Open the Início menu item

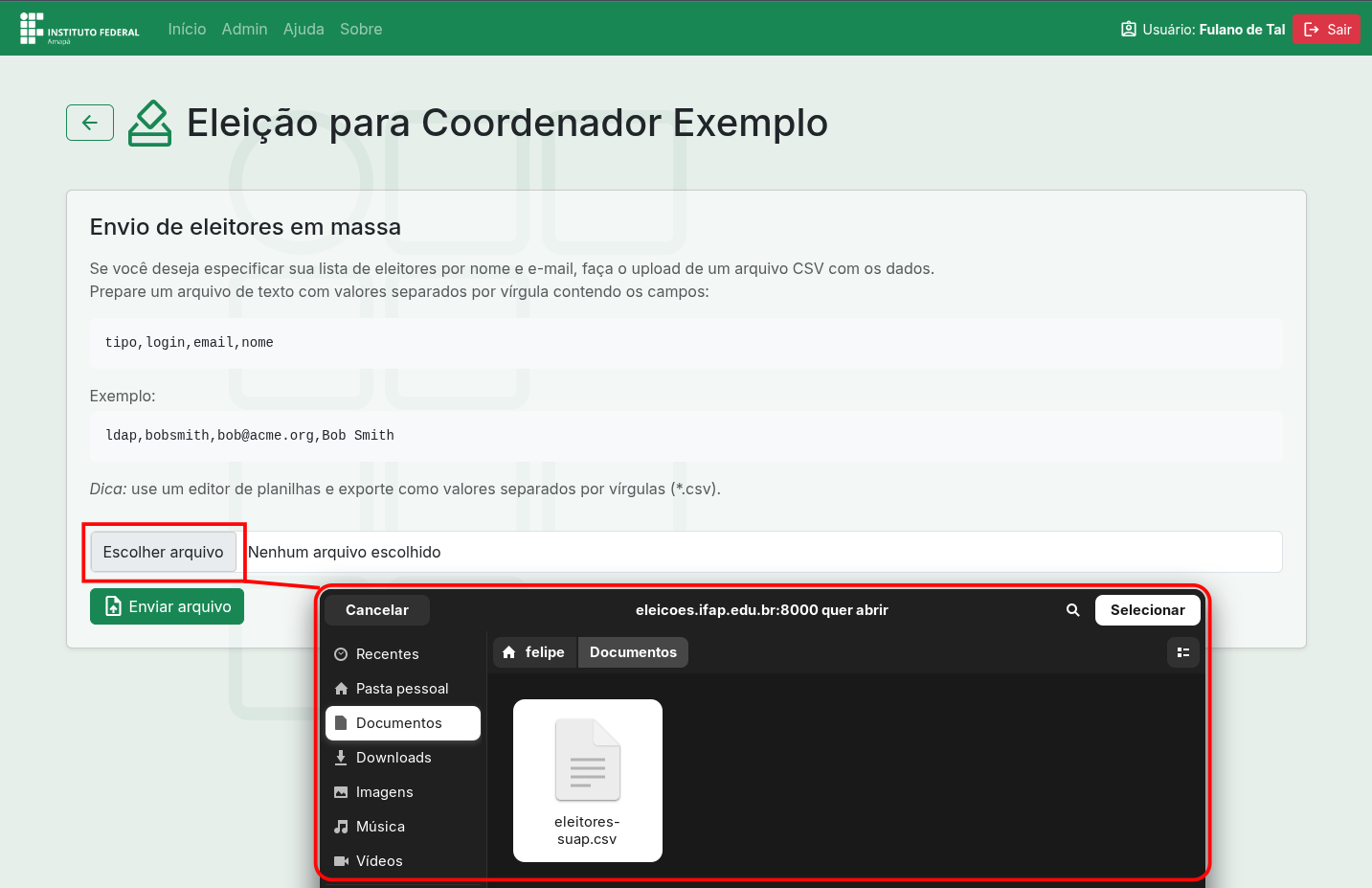[187, 29]
